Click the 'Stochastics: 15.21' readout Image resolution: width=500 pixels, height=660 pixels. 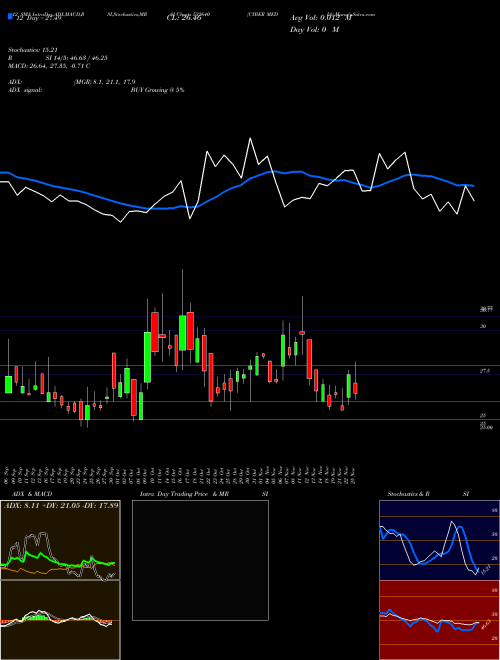tap(32, 50)
